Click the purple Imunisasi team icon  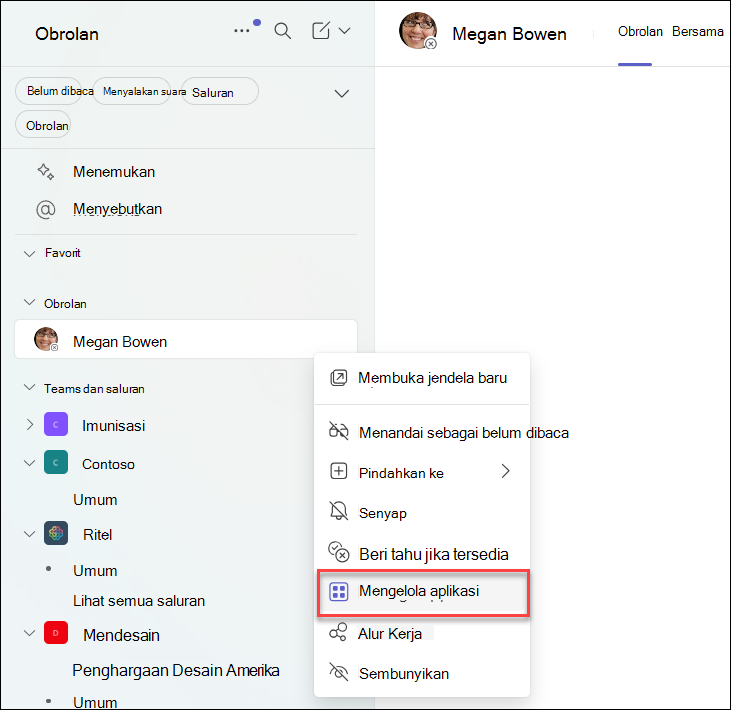56,424
